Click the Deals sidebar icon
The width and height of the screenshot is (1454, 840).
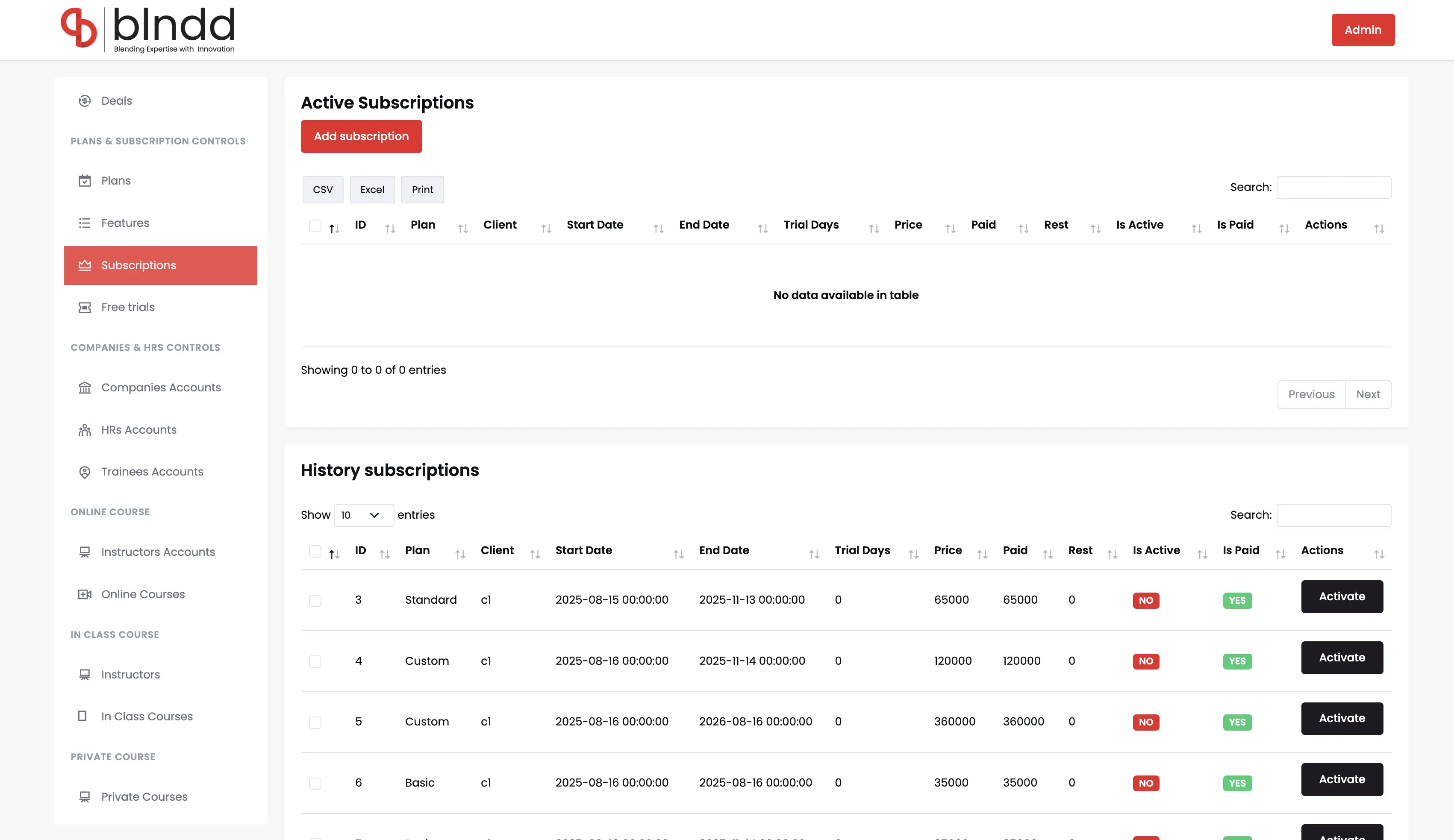click(x=85, y=101)
